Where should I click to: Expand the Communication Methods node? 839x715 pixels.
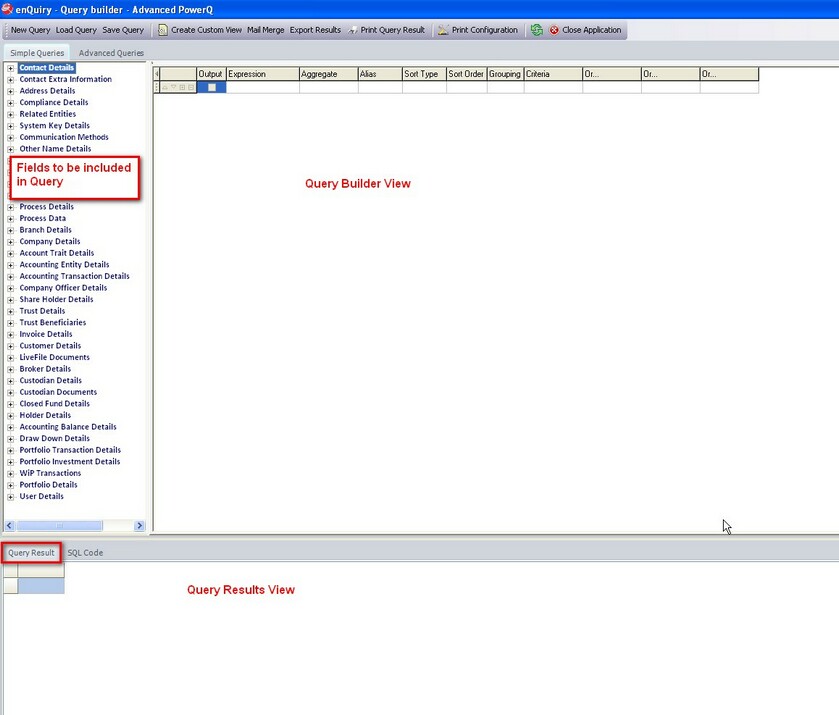pyautogui.click(x=10, y=138)
